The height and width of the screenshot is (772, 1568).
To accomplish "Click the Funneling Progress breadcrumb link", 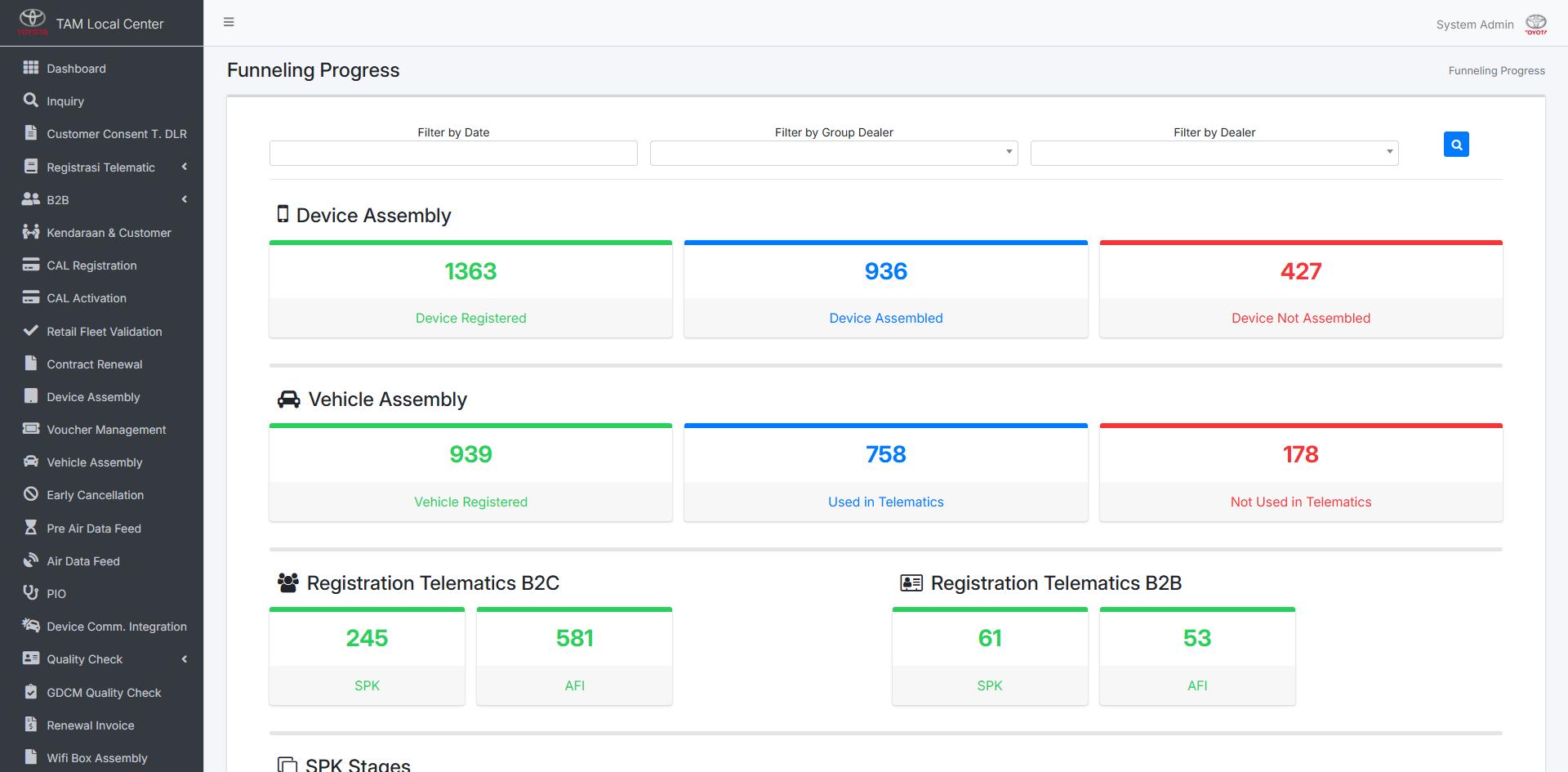I will [x=1496, y=71].
